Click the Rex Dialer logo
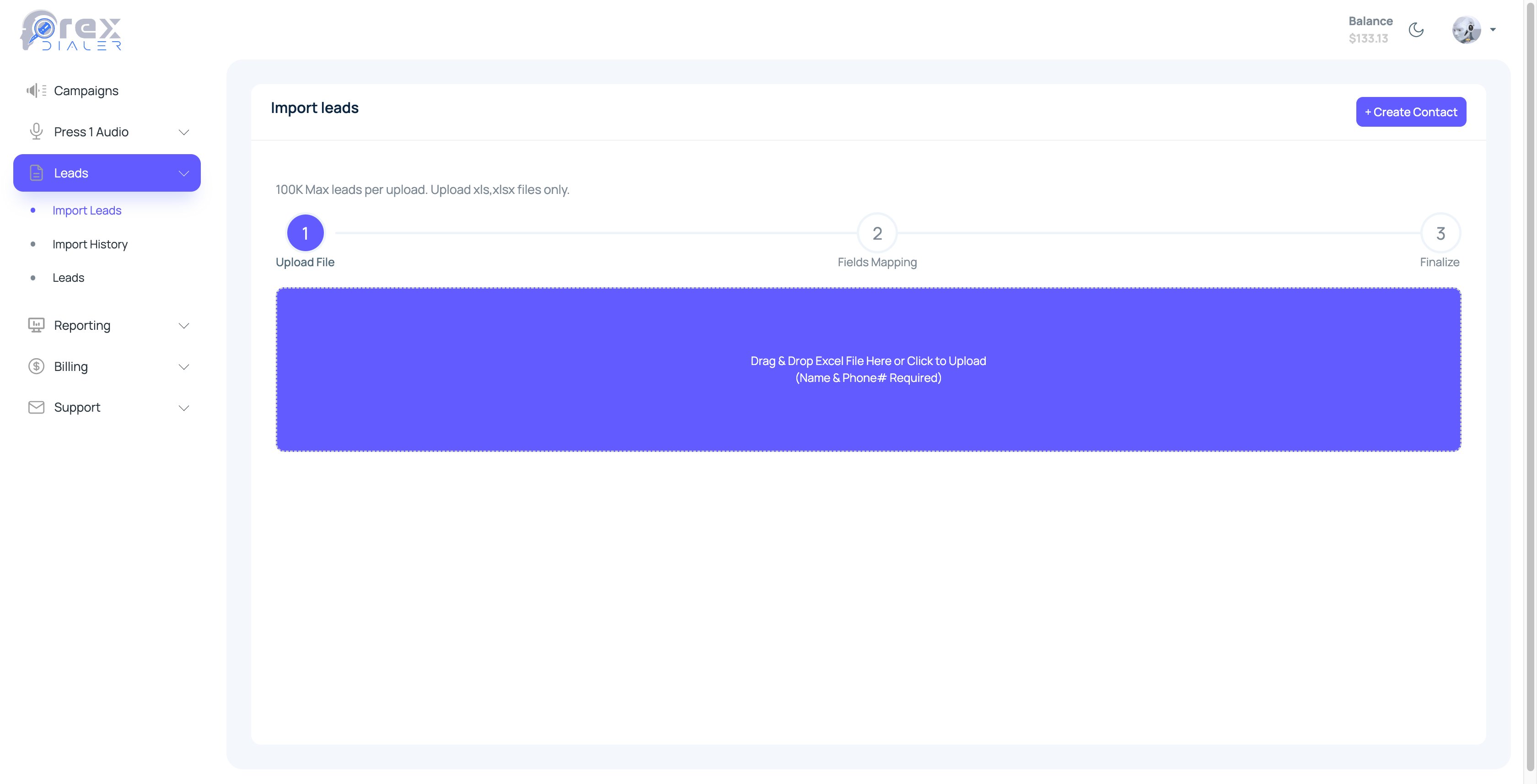The width and height of the screenshot is (1537, 784). pos(70,30)
